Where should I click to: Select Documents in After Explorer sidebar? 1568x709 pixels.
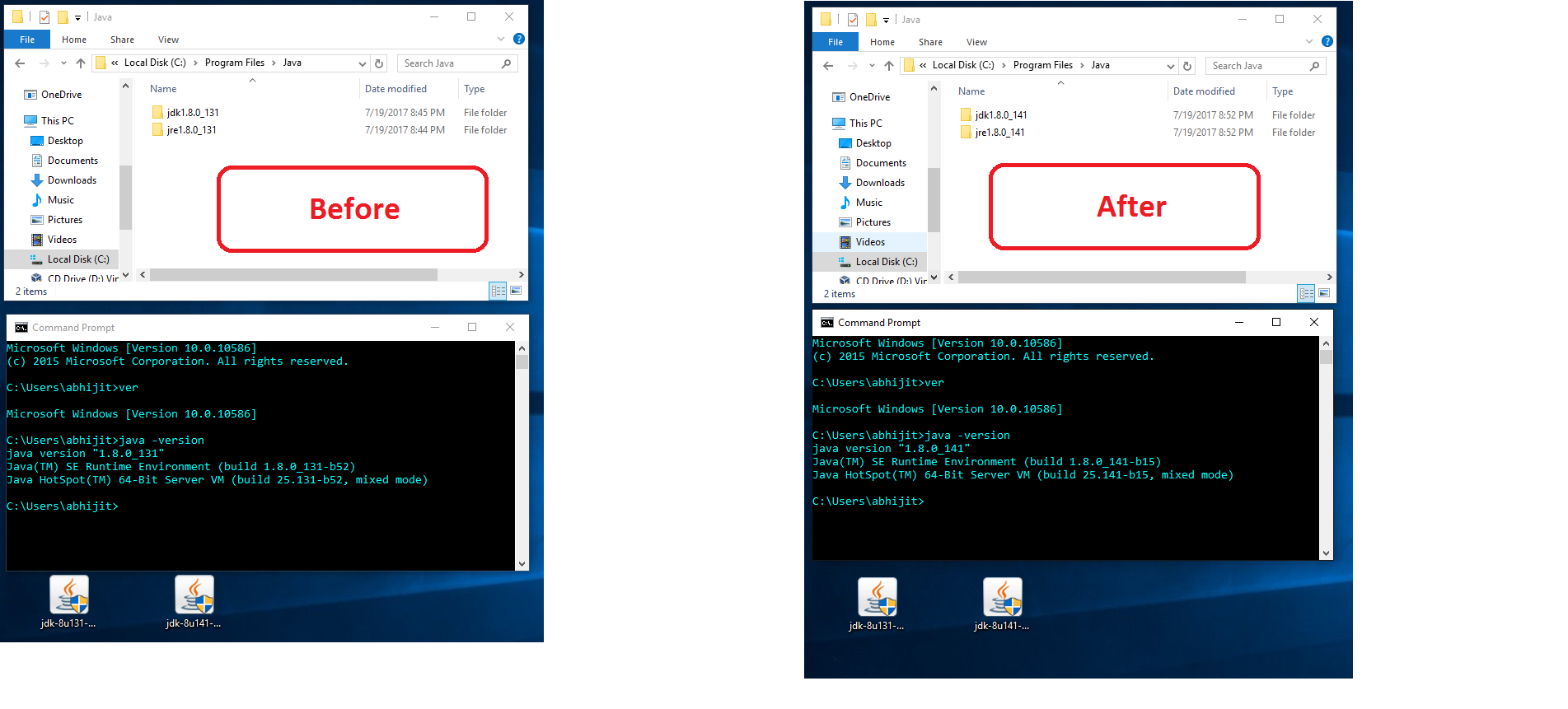pos(871,163)
